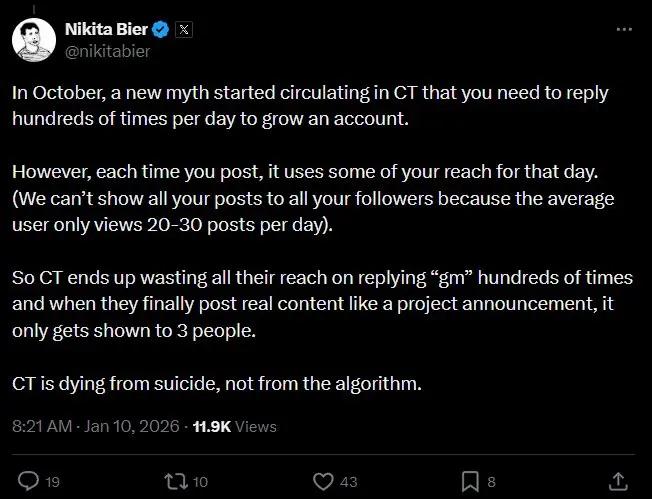Click the line "CT is dying from suicide"

[217, 383]
